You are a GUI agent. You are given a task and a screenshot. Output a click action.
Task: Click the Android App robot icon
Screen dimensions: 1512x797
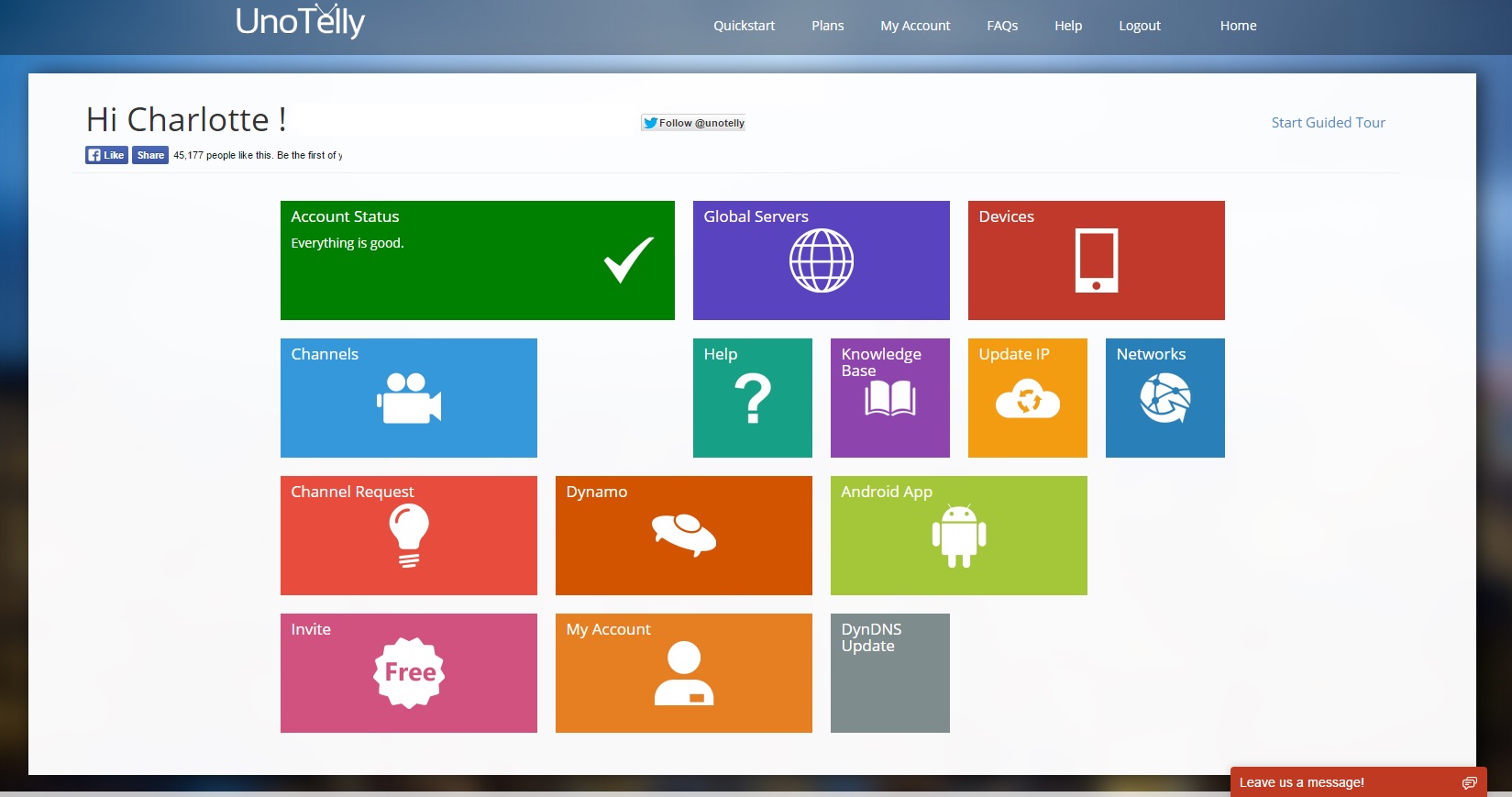(958, 536)
